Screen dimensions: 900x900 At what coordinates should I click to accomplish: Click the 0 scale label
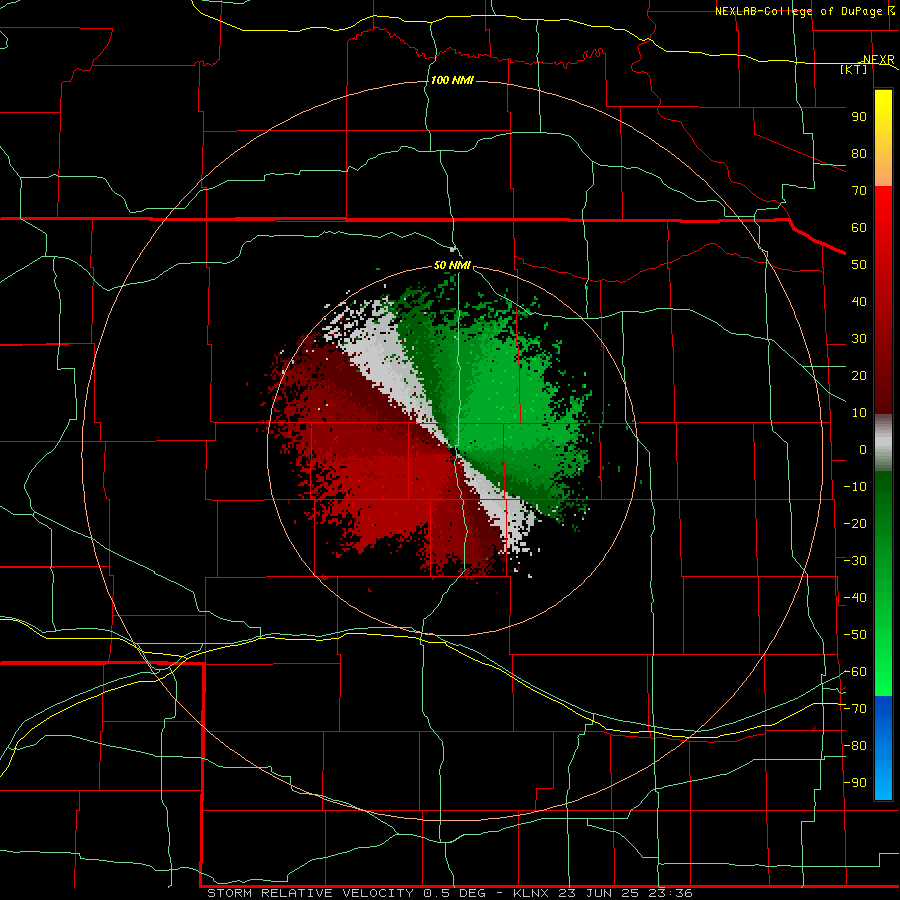coord(863,449)
